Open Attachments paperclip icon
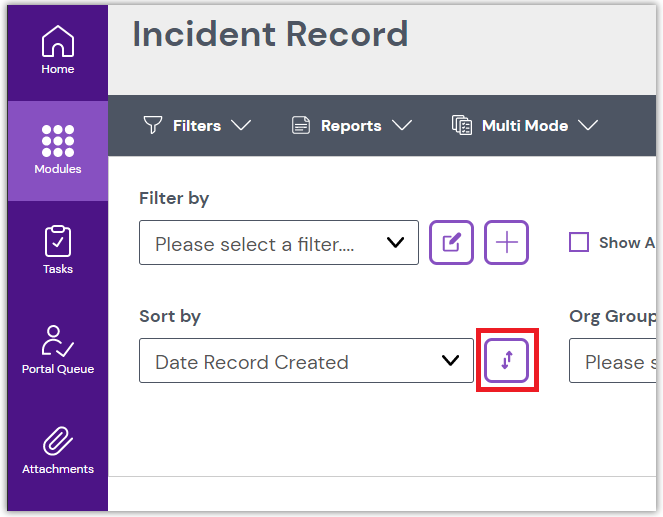663x517 pixels. tap(57, 442)
